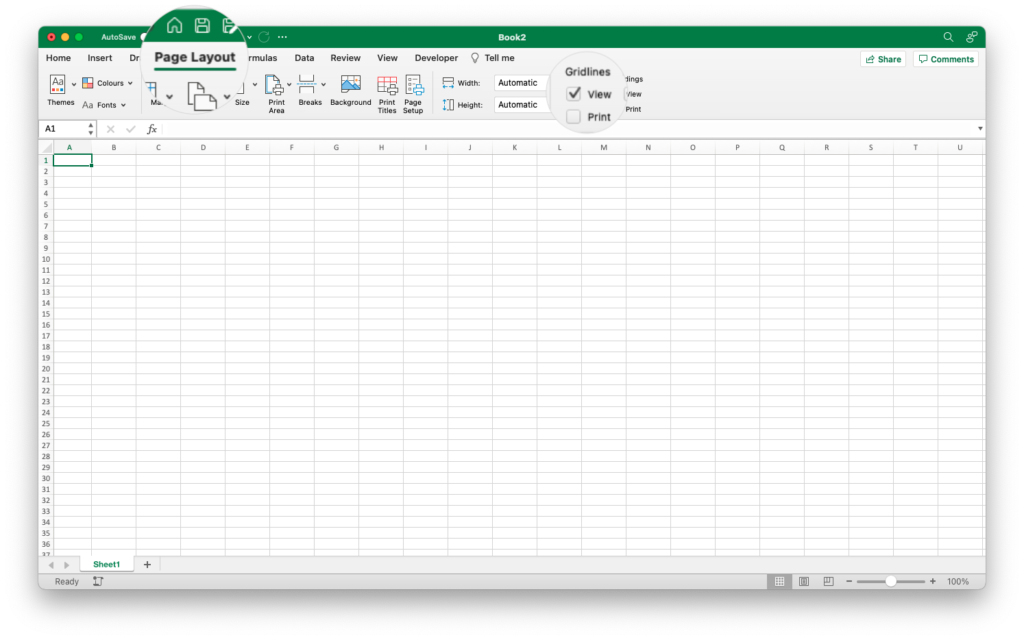Expand the Colours dropdown
The image size is (1024, 640).
(x=109, y=83)
